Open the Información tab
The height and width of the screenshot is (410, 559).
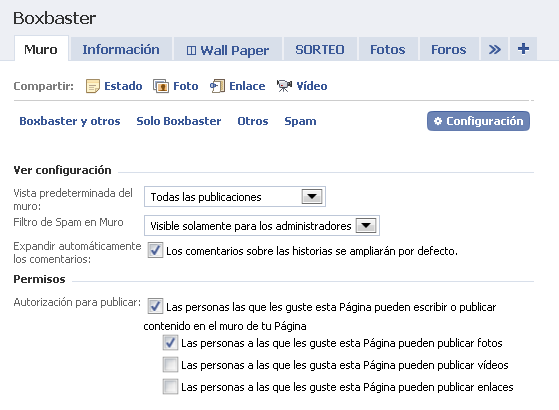tap(121, 49)
